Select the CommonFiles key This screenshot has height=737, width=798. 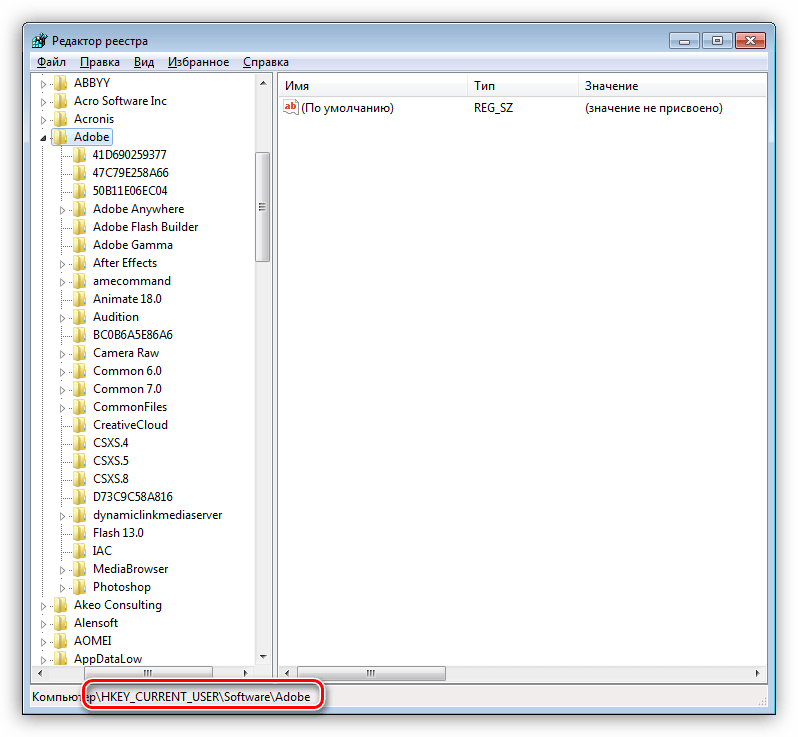[x=130, y=407]
